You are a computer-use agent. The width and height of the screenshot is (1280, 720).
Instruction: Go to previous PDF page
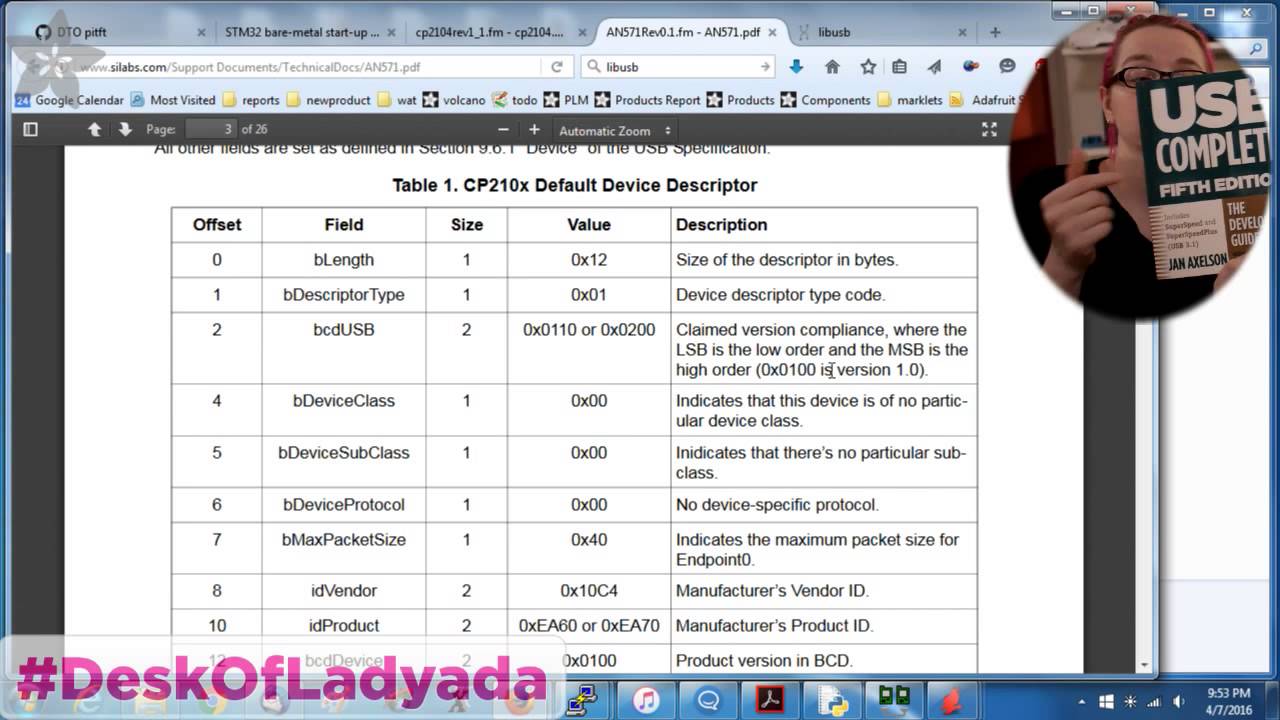94,129
